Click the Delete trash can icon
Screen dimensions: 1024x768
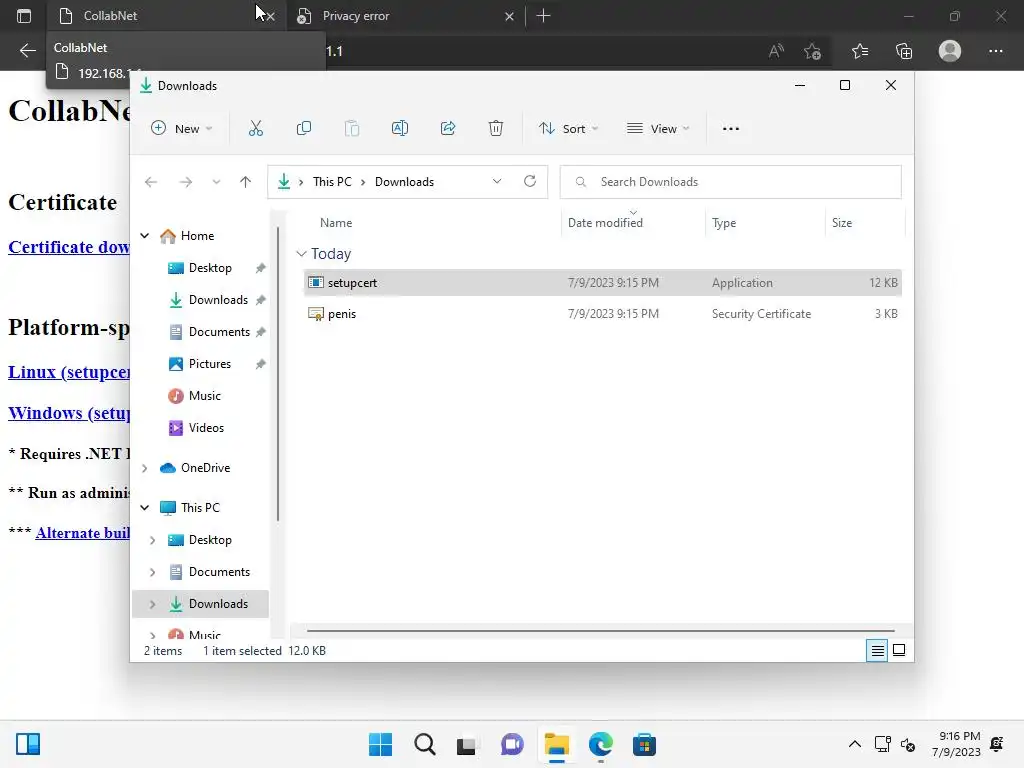(496, 129)
